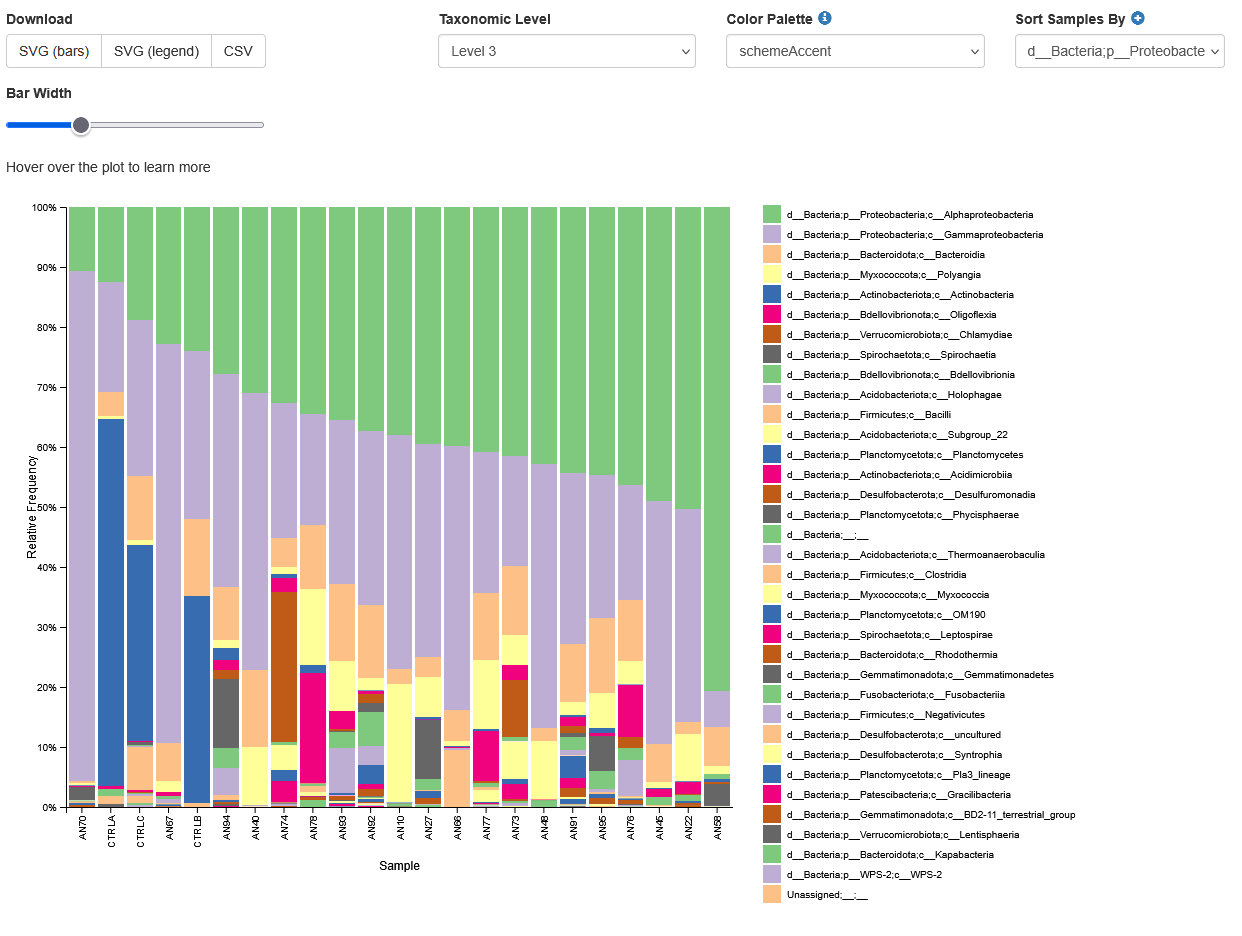
Task: Select the Alphaproteobacteria legend color swatch
Action: (x=771, y=214)
